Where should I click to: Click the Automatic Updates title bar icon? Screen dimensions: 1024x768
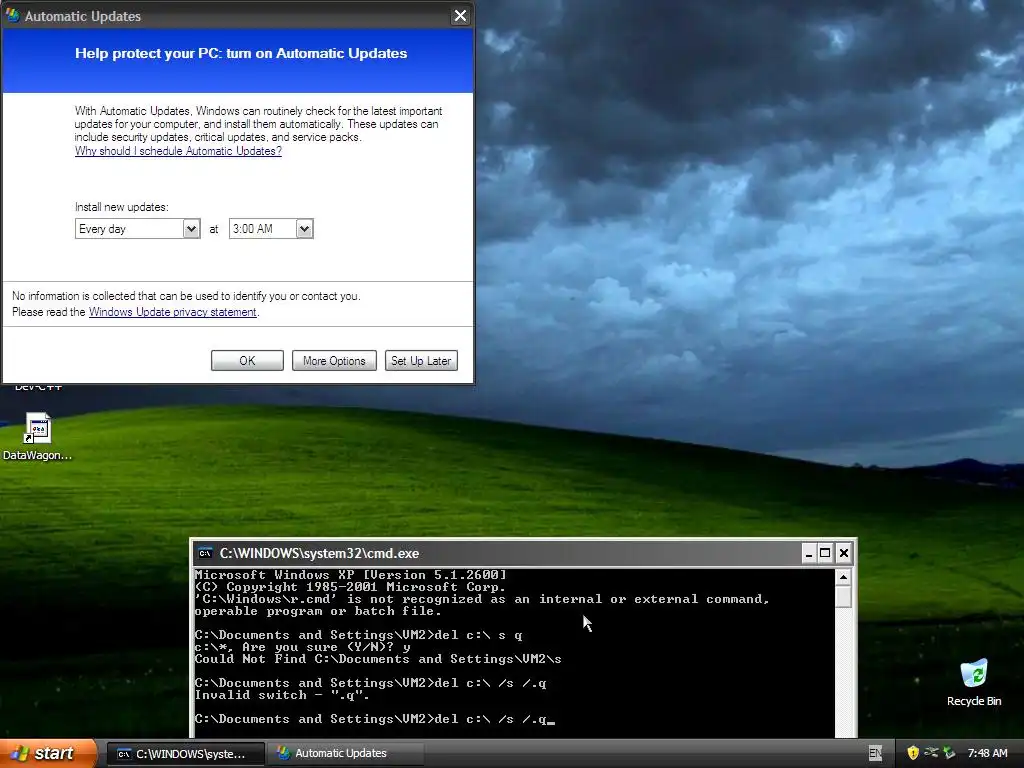pyautogui.click(x=12, y=16)
